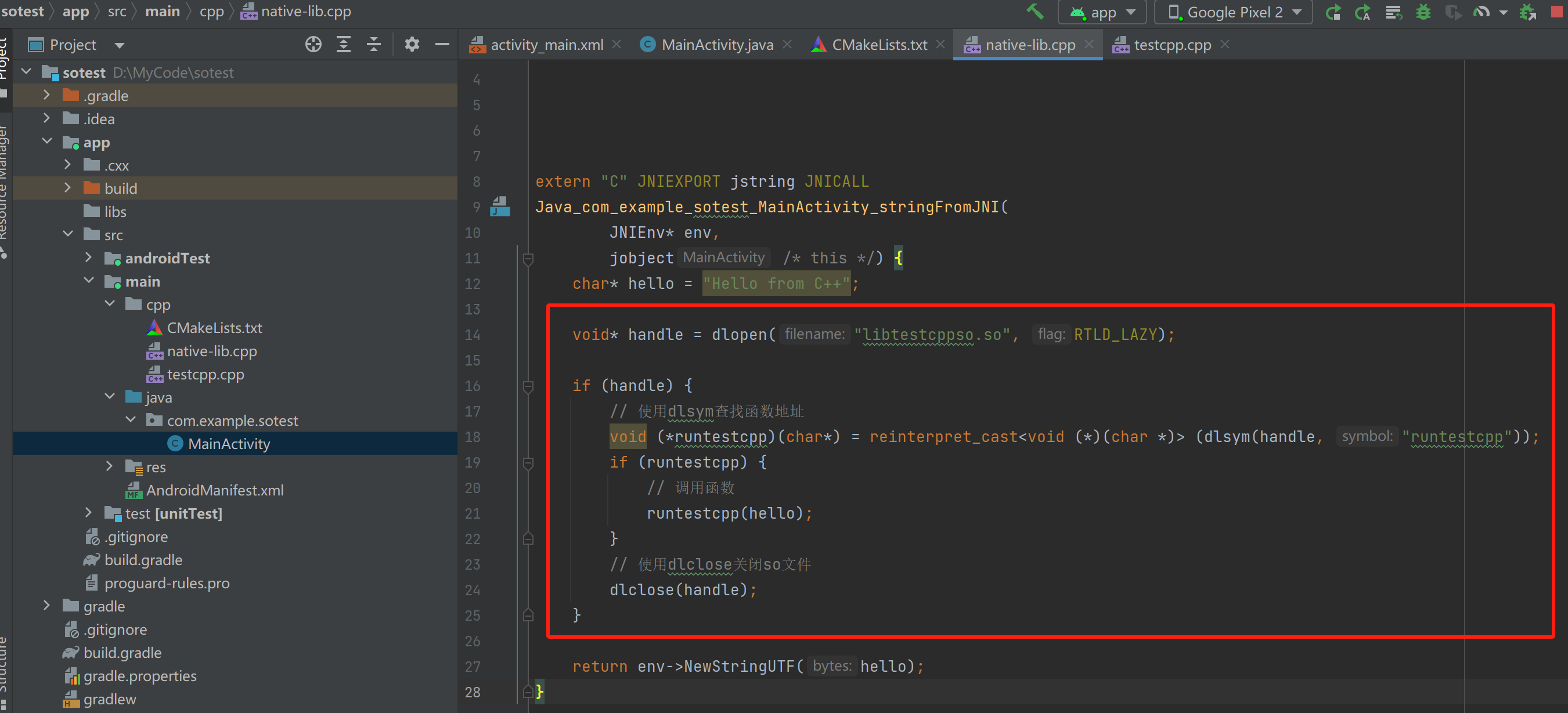
Task: Click the main breadcrumb in navigation bar
Action: tap(163, 12)
